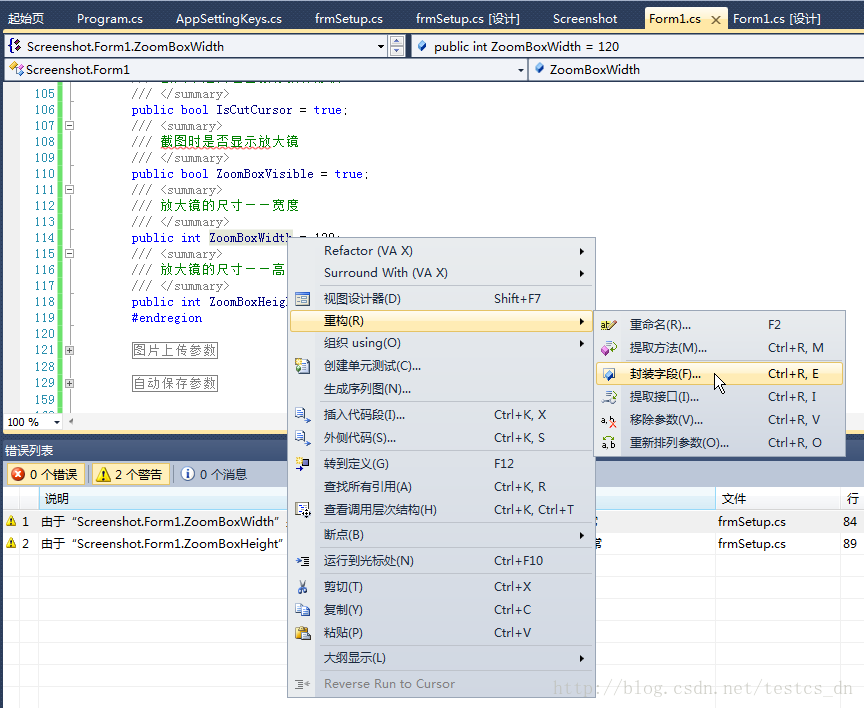The width and height of the screenshot is (864, 708).
Task: Choose 提取方法(M)... from refactor submenu
Action: 720,348
